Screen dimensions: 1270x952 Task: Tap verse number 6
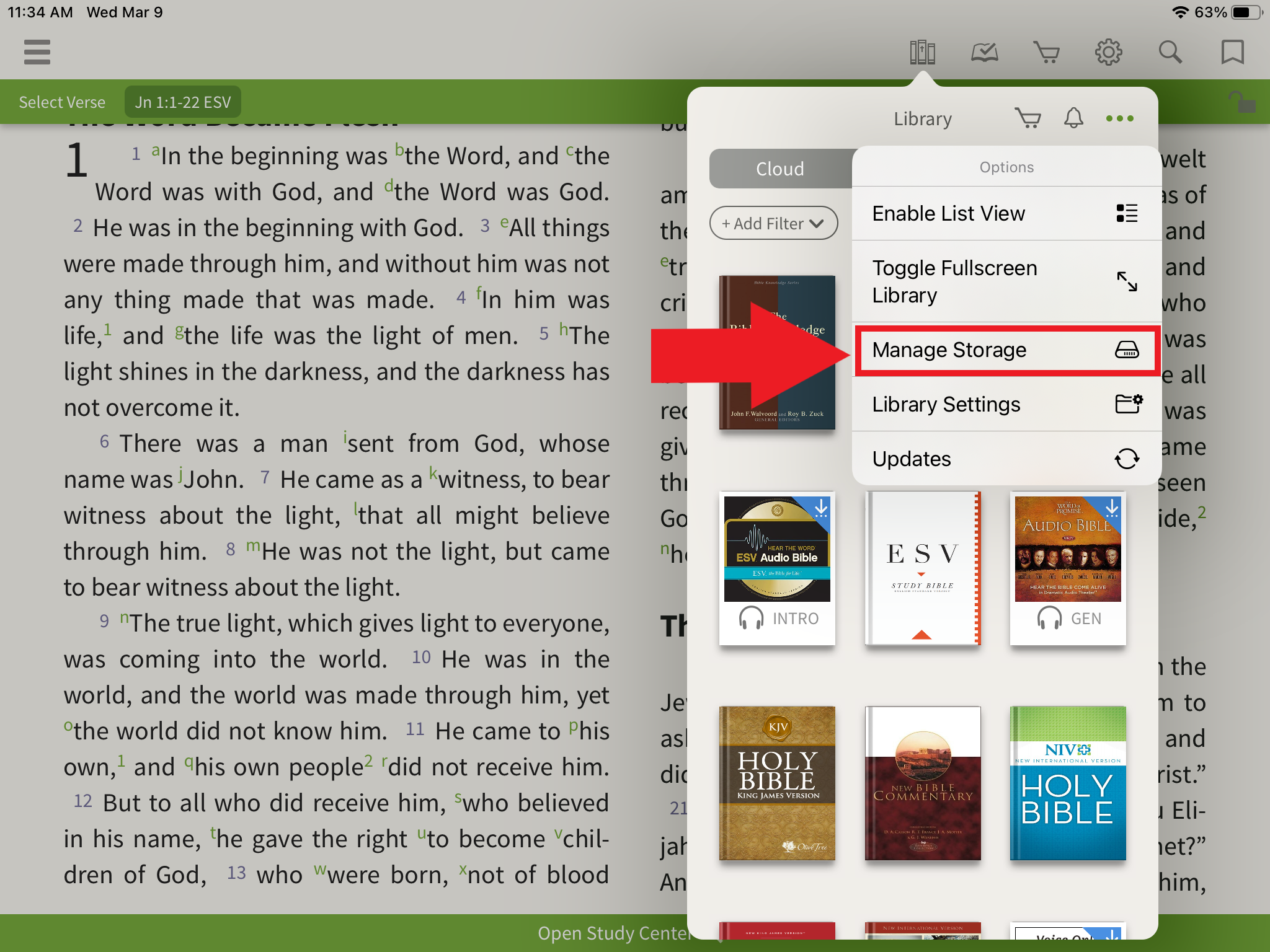point(104,441)
